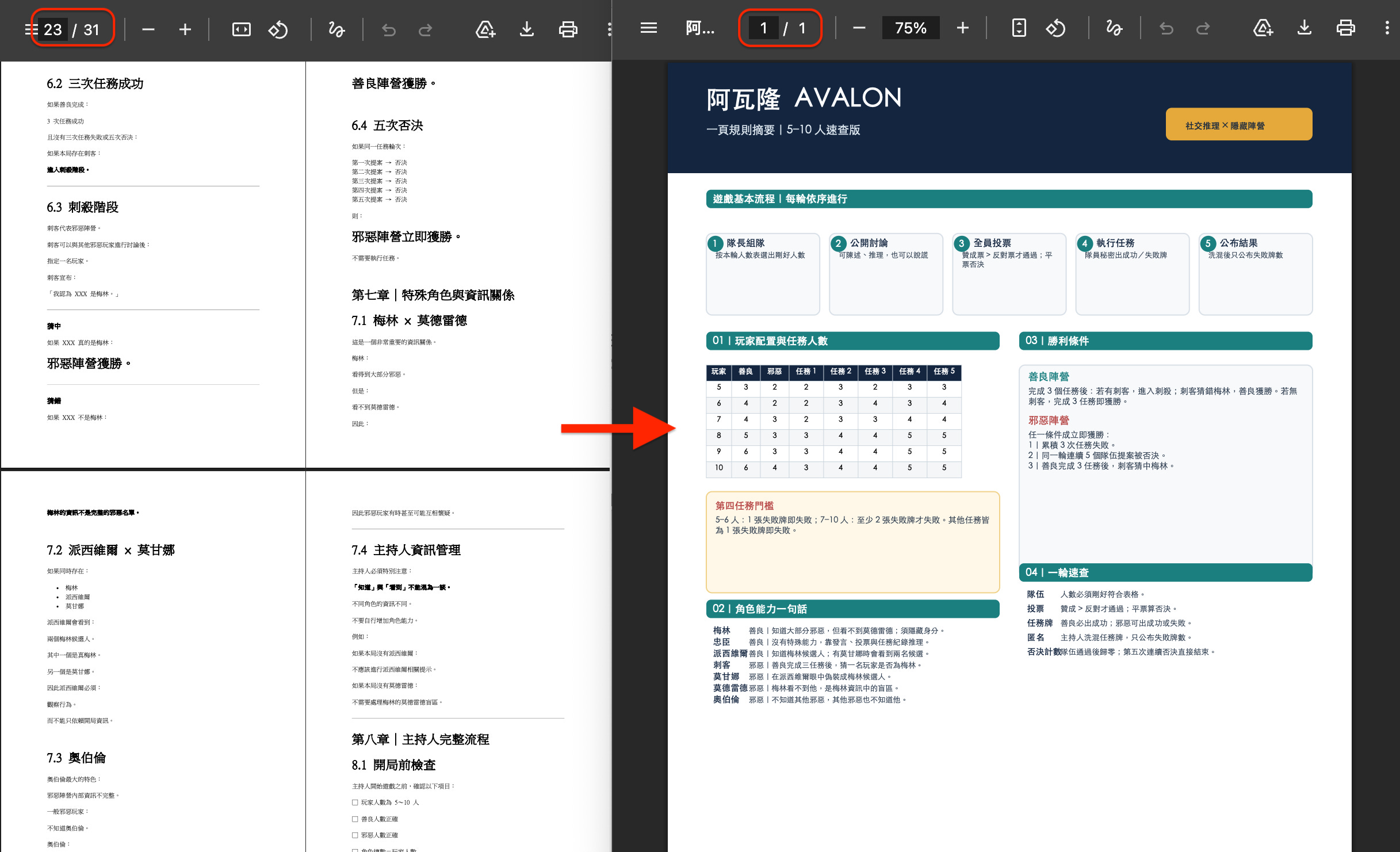Screen dimensions: 1400x852
Task: Click step card 全員投票
Action: pos(1009,274)
